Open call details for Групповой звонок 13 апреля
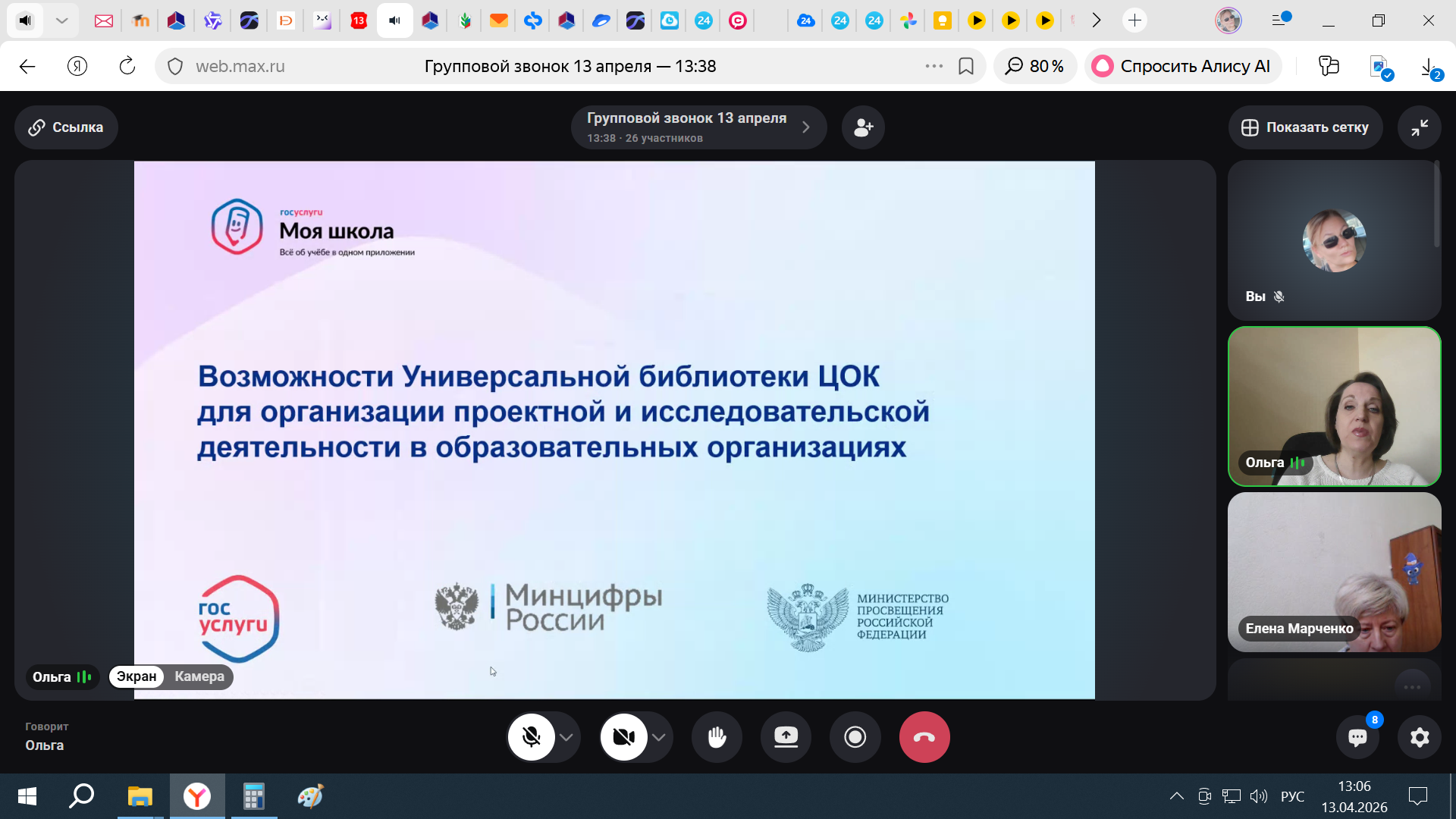1456x819 pixels. [698, 127]
